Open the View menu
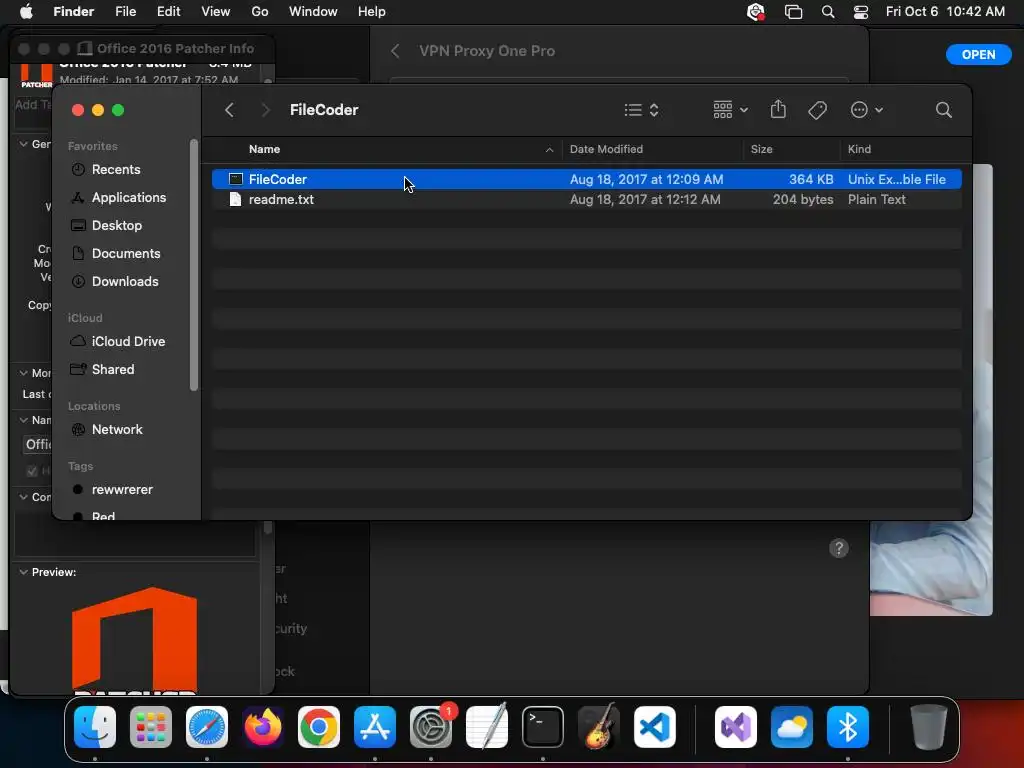This screenshot has width=1024, height=768. 216,12
